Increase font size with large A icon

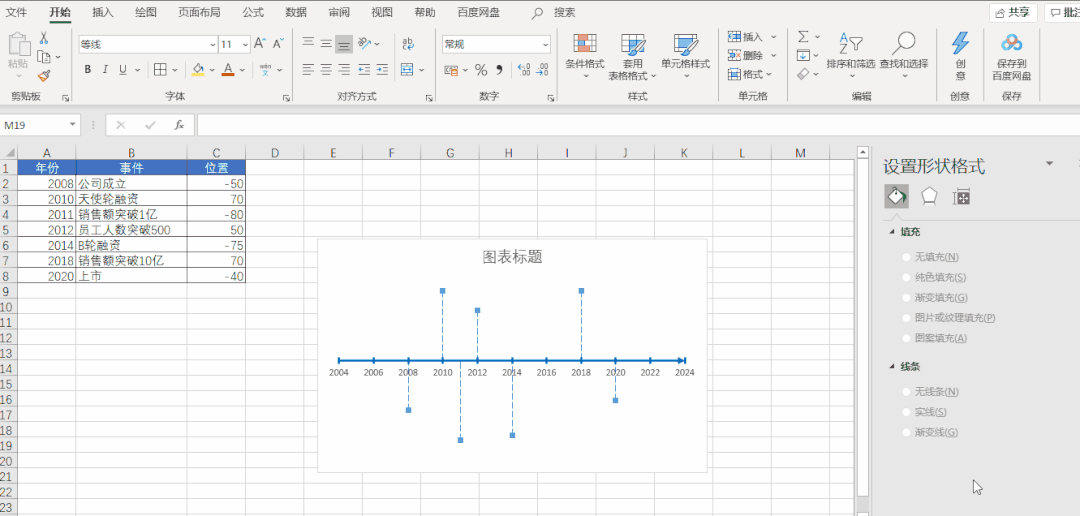260,44
